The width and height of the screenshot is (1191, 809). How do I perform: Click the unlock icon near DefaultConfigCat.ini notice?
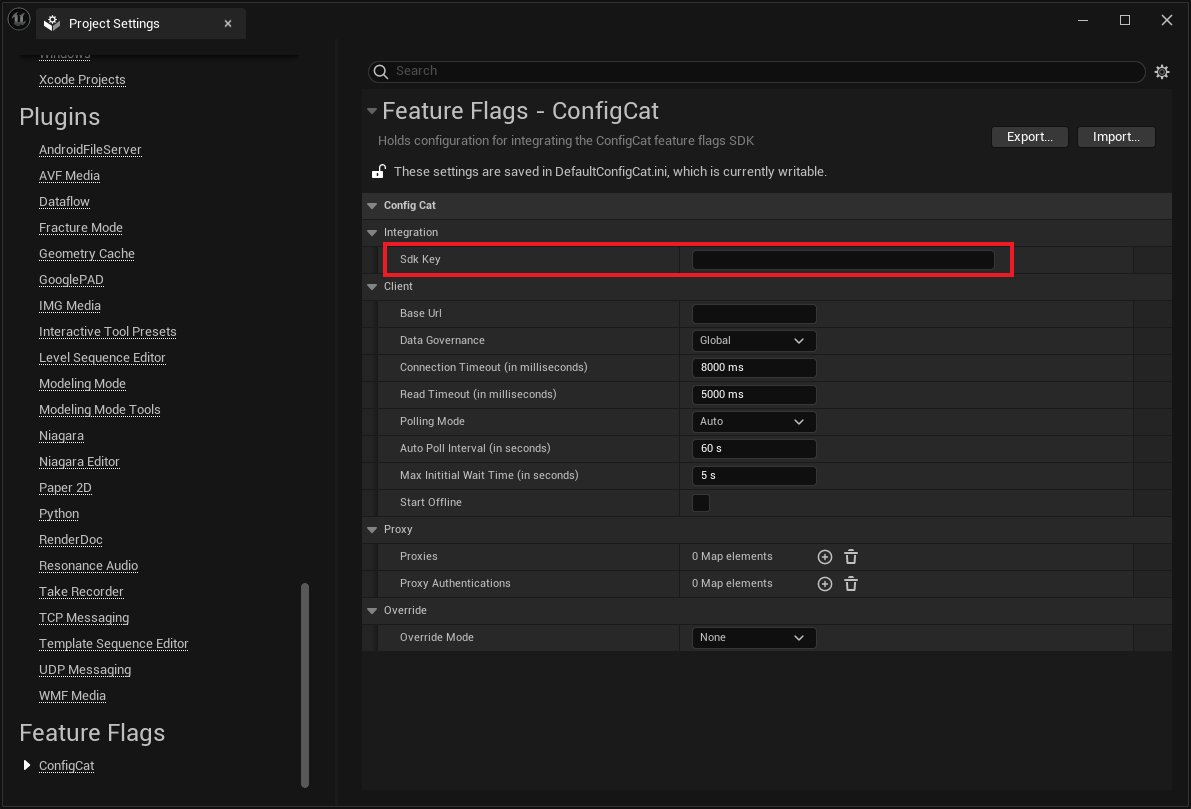(378, 171)
